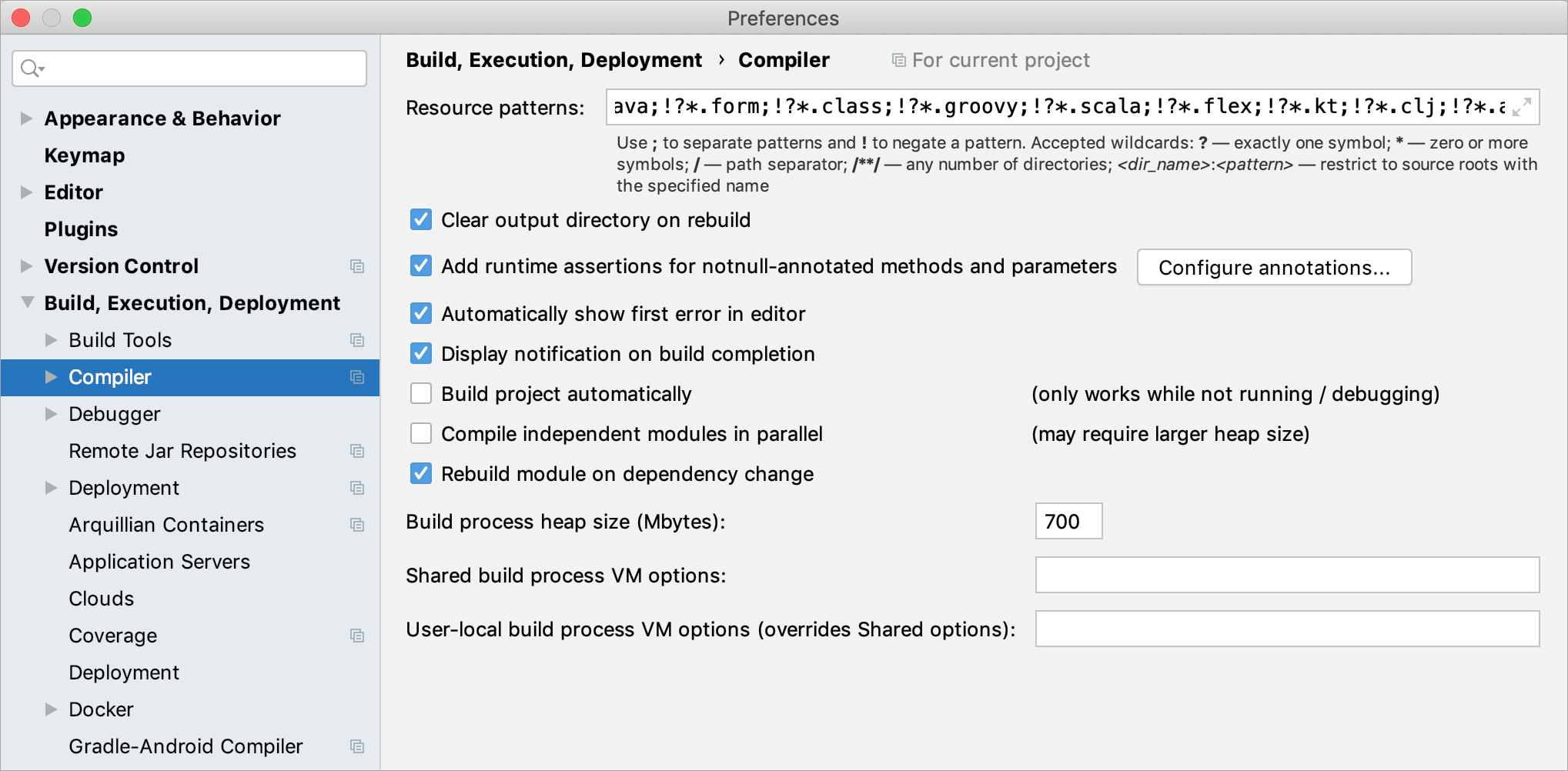Click the search magnifier icon in sidebar
Viewport: 1568px width, 771px height.
32,68
